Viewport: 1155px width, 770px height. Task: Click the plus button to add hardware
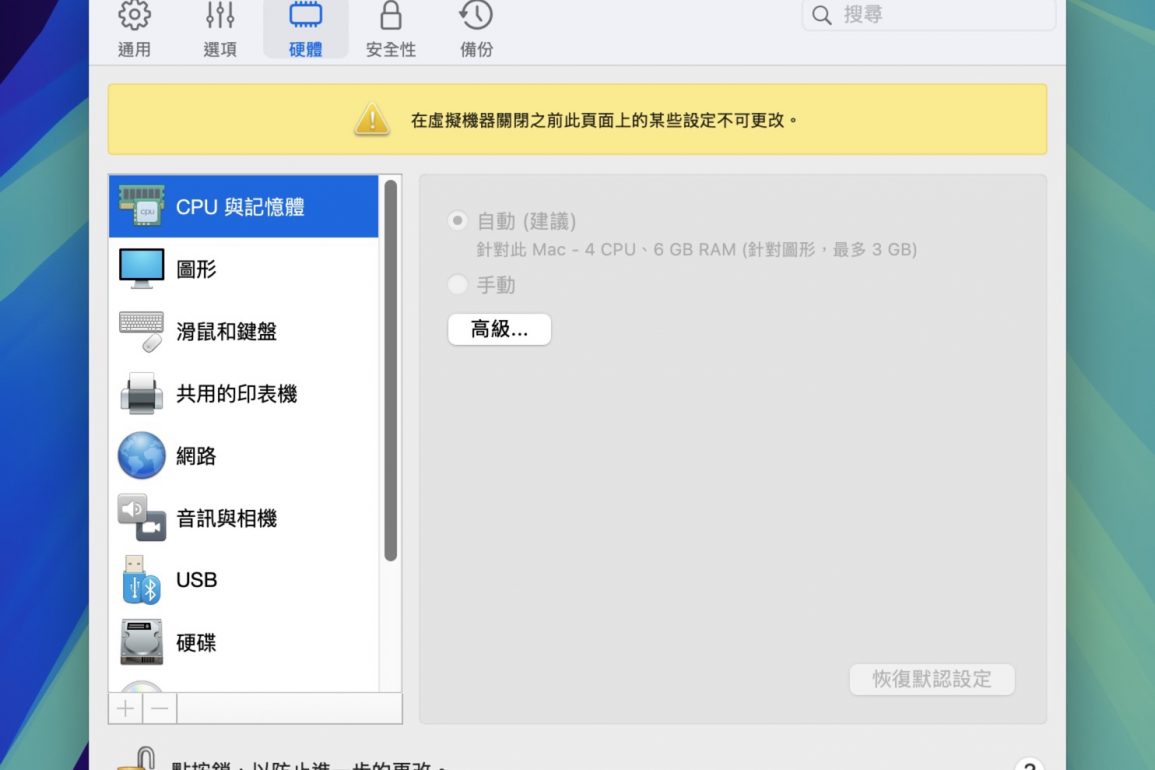(125, 708)
